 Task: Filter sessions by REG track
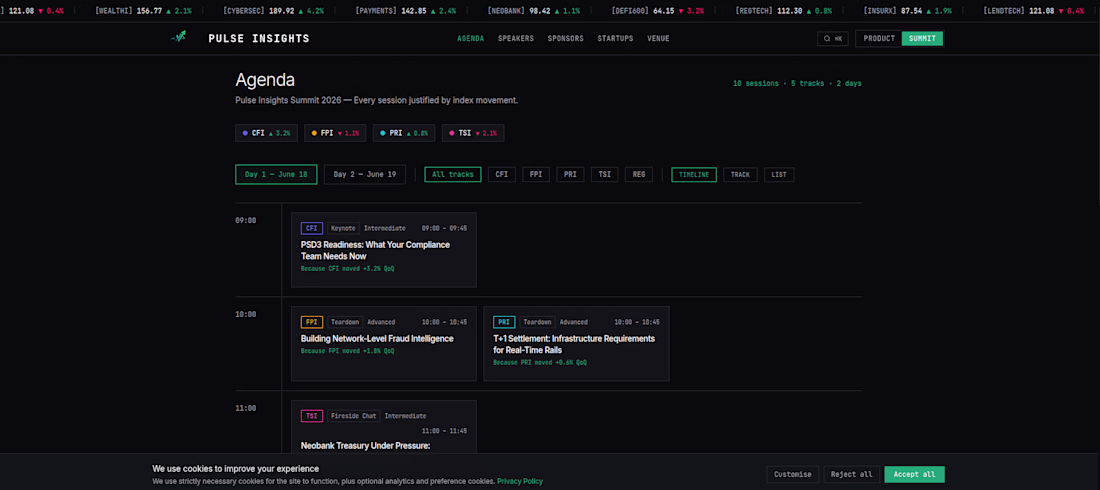pos(639,174)
